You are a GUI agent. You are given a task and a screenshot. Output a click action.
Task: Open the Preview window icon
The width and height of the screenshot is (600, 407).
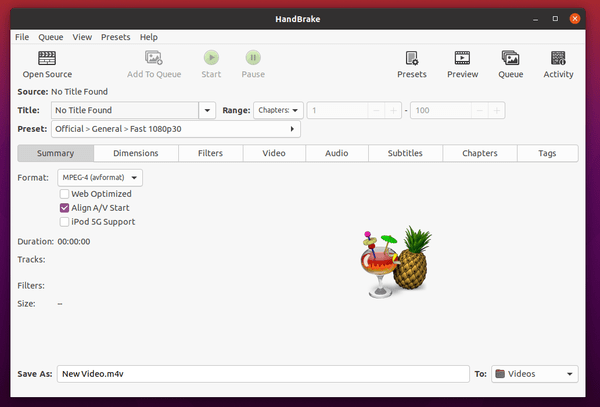[x=462, y=58]
